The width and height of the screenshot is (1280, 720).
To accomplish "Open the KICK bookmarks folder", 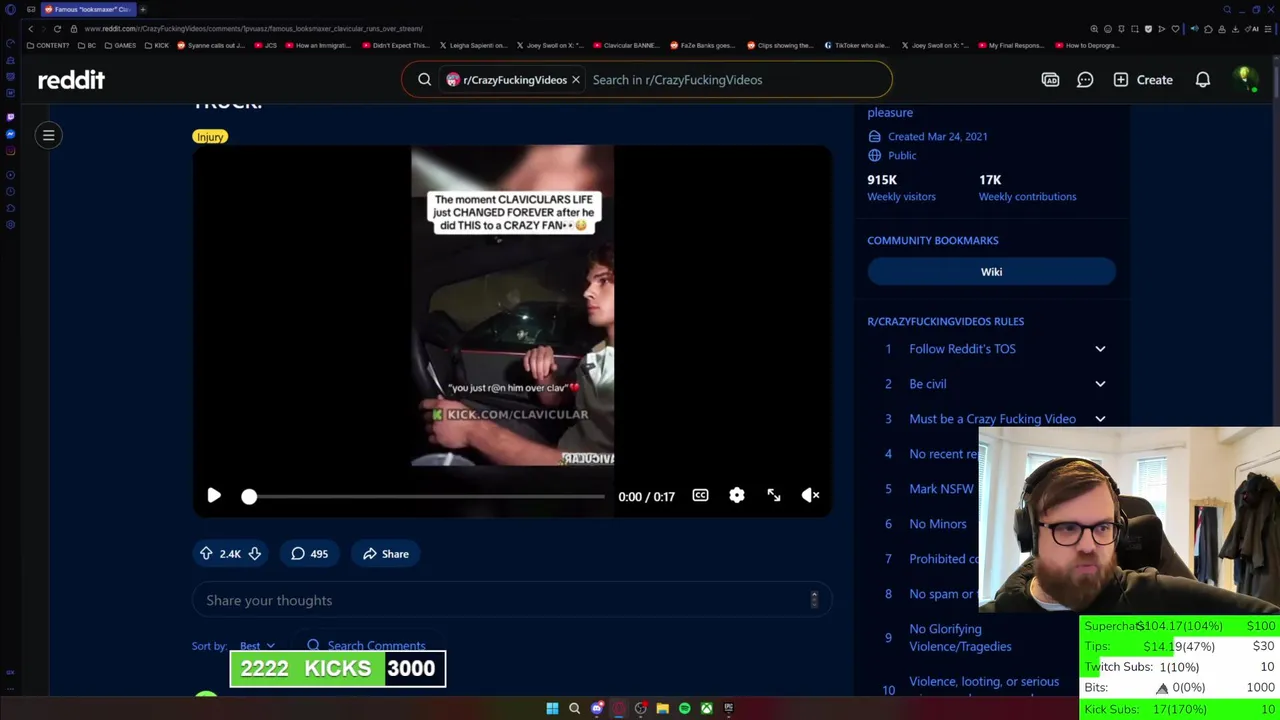I will (x=157, y=45).
